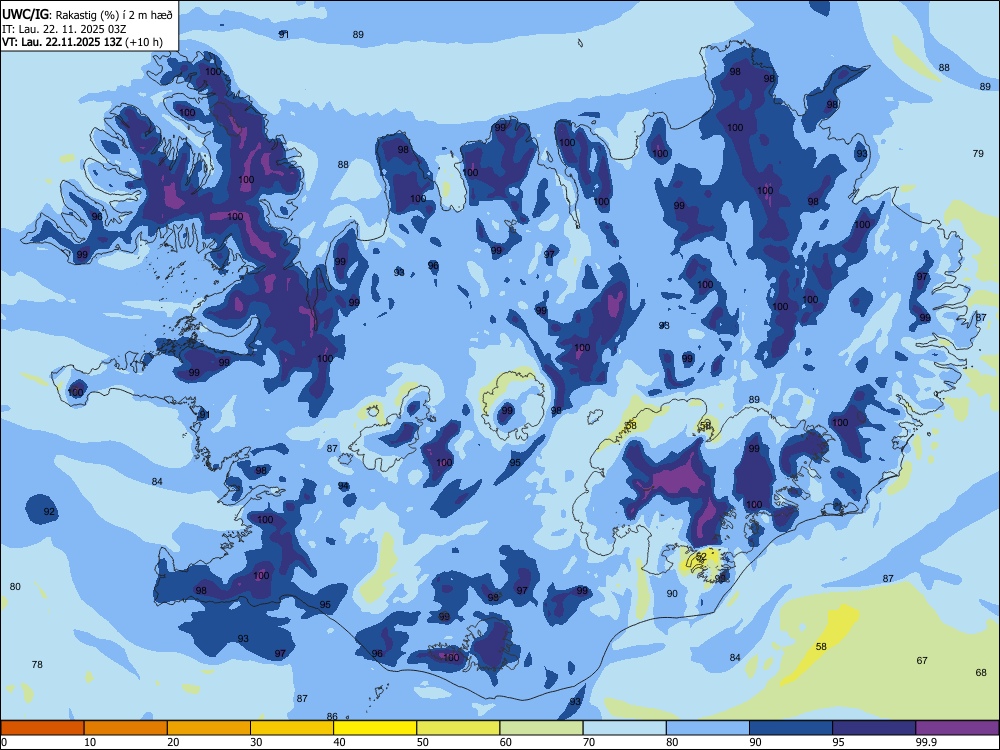Screen dimensions: 1000x750
Task: Click the '94' humidity value on map
Action: 343,486
